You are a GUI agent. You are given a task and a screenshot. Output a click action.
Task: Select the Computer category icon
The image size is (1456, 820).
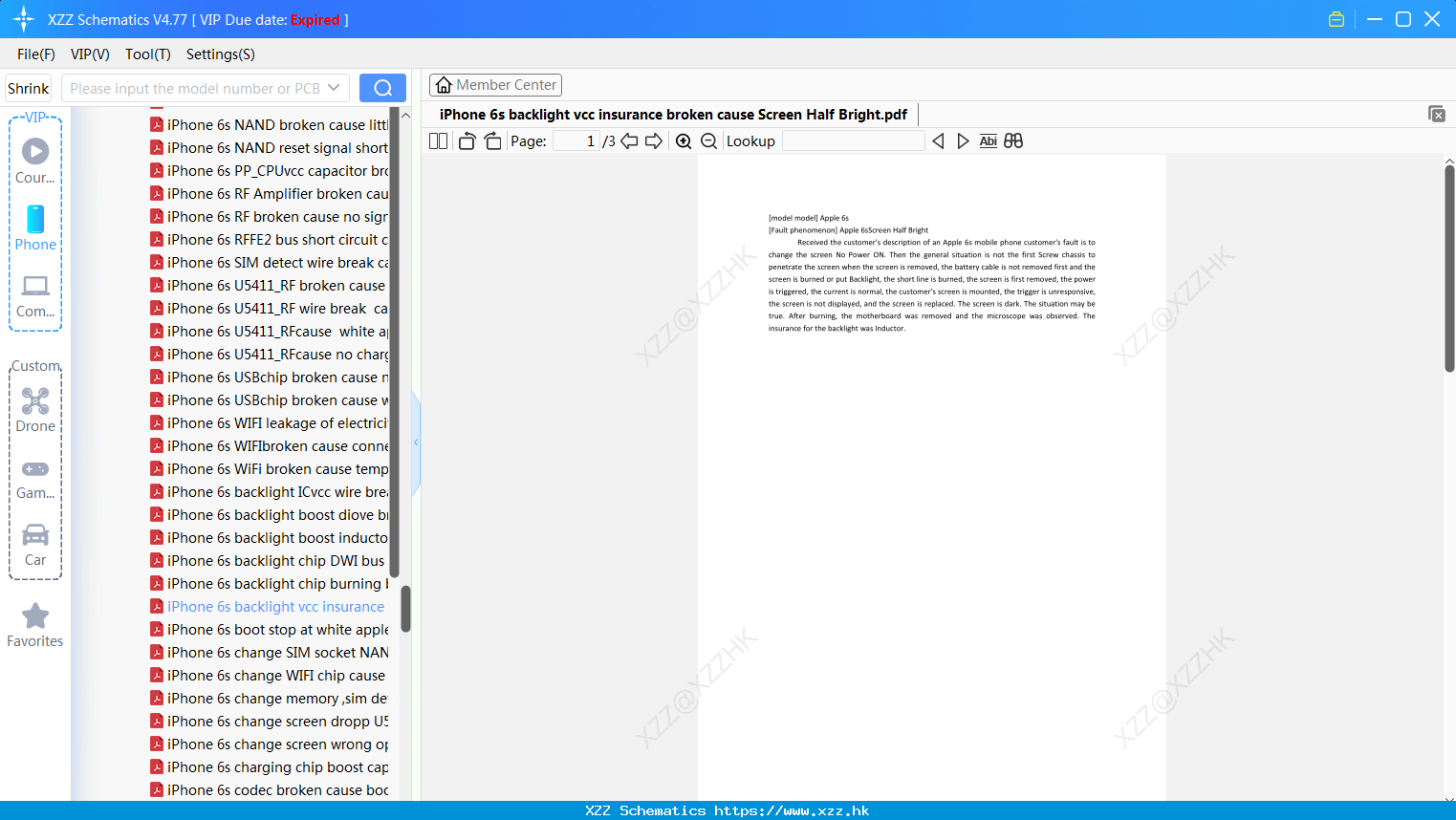click(35, 286)
